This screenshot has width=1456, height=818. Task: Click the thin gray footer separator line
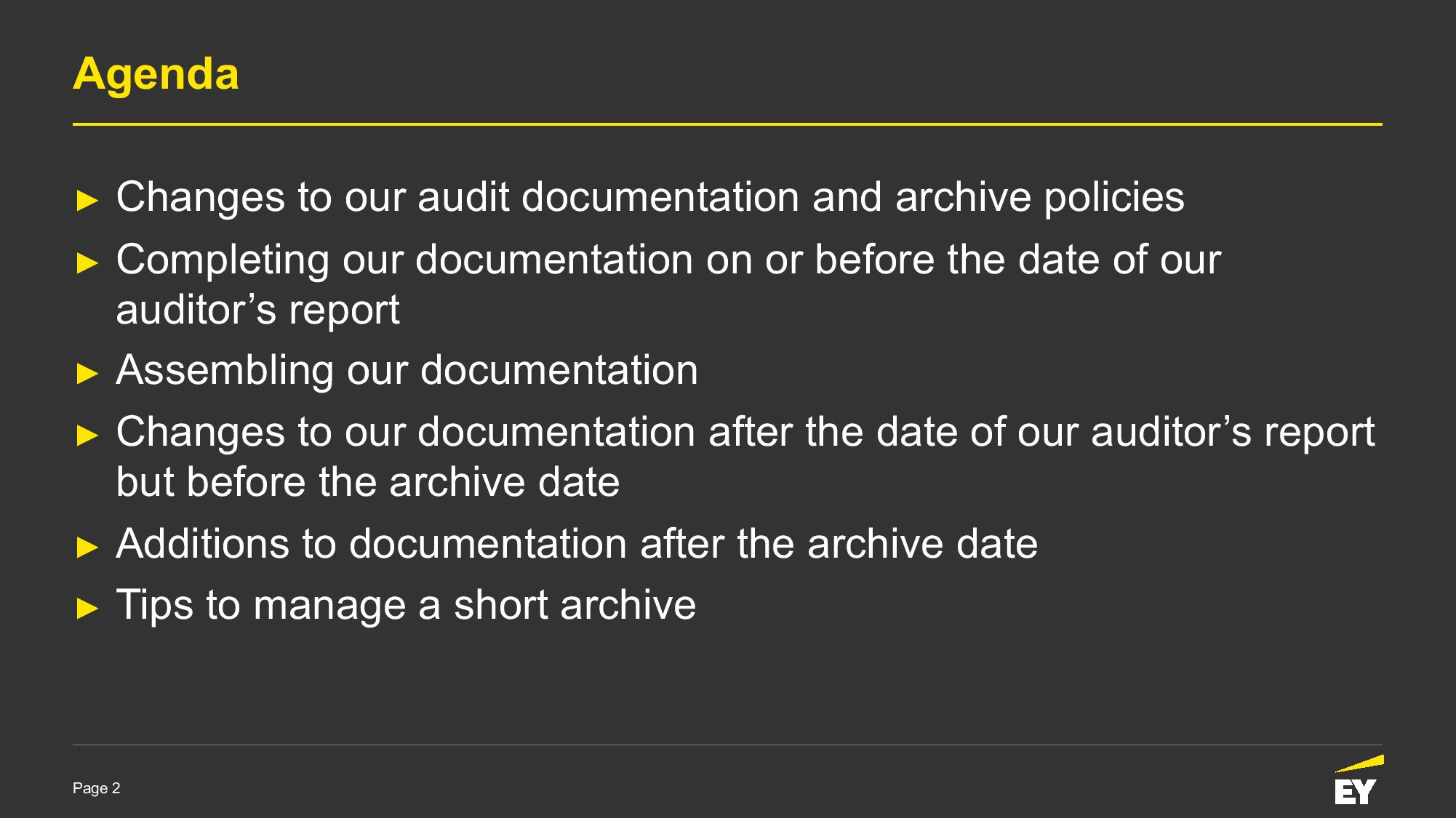(x=727, y=745)
